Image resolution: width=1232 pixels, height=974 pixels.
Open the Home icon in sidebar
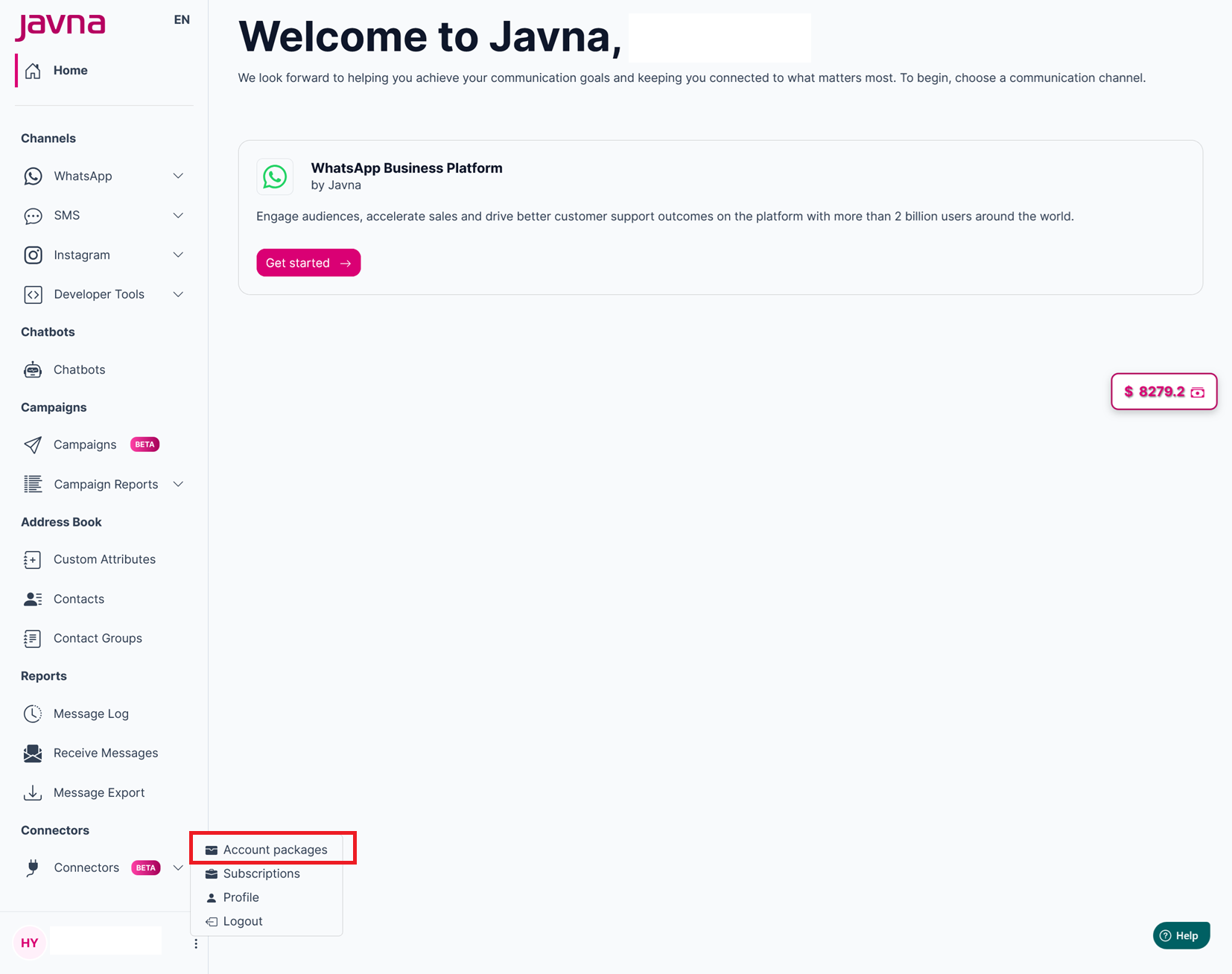click(x=33, y=71)
